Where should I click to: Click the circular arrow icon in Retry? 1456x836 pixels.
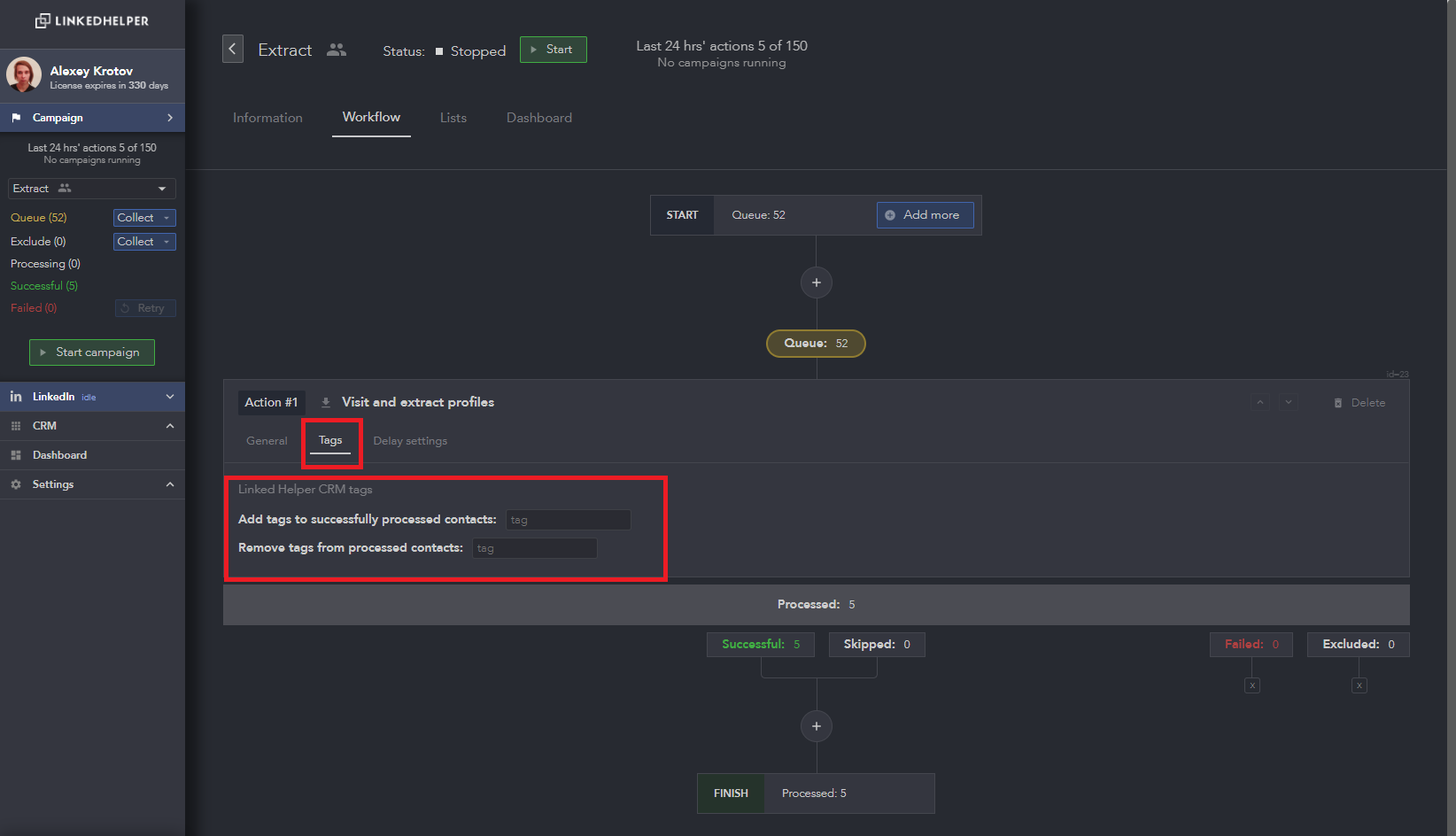125,308
